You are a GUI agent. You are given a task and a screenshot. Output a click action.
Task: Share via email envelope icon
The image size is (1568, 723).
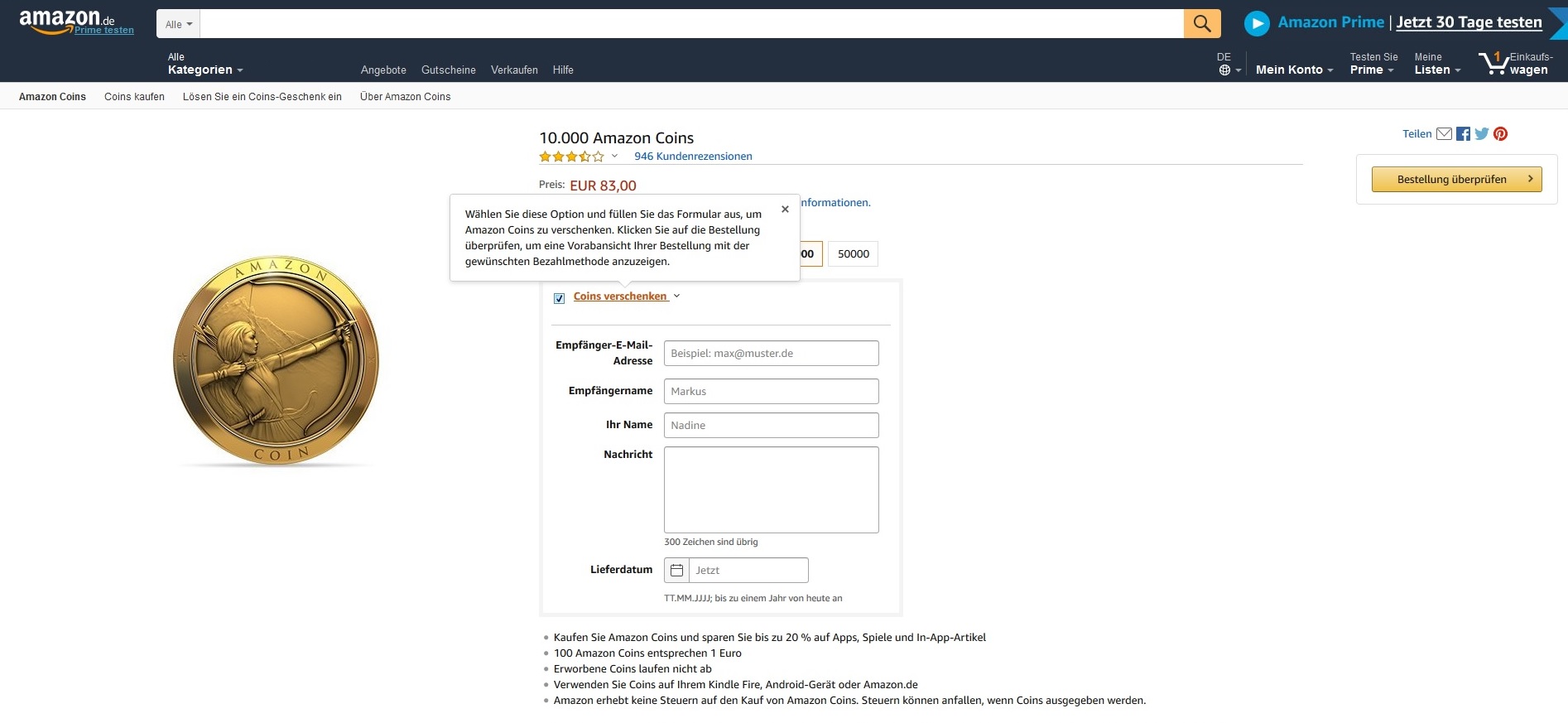pos(1444,134)
